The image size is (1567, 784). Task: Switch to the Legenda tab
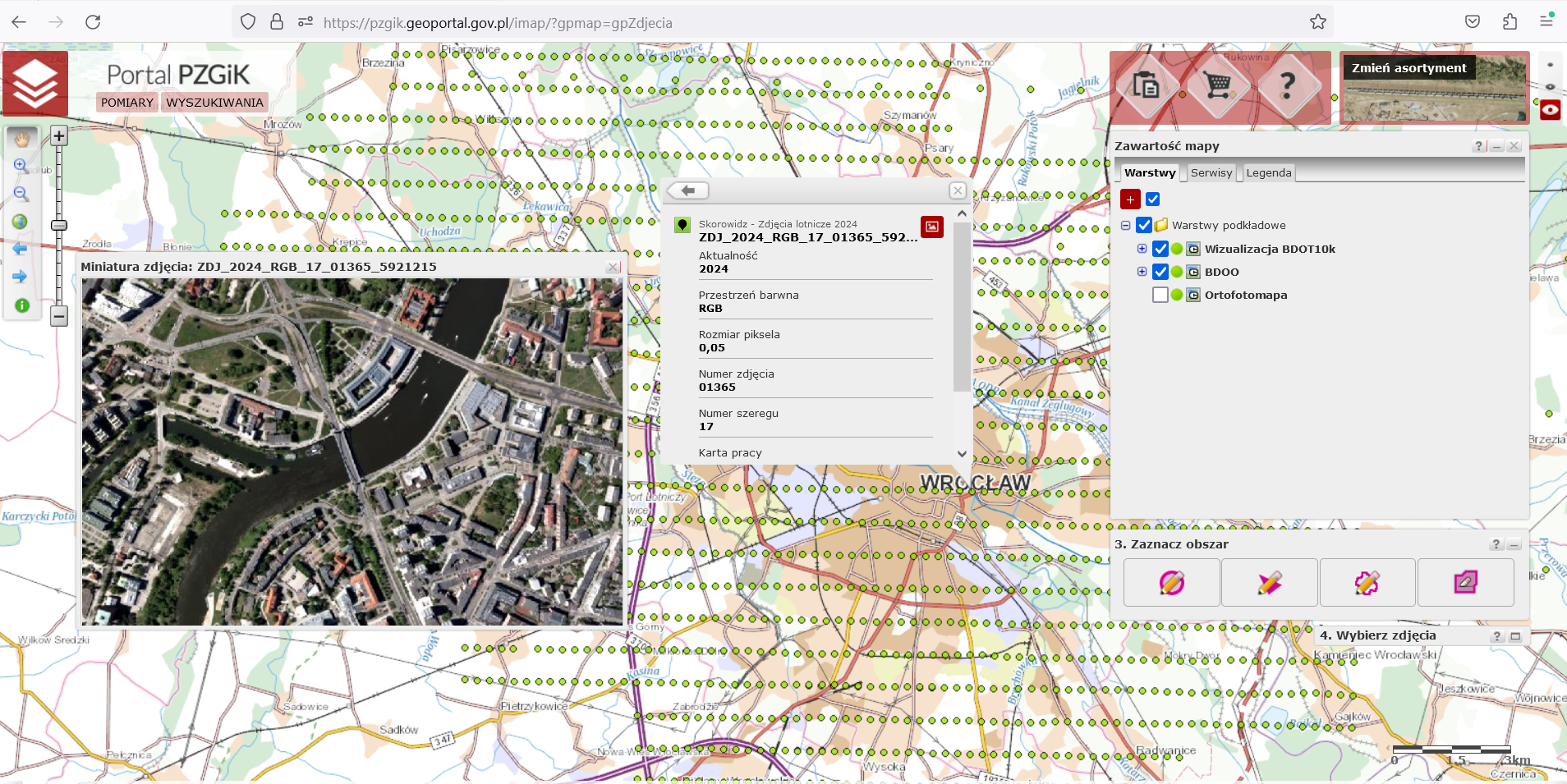(1269, 172)
